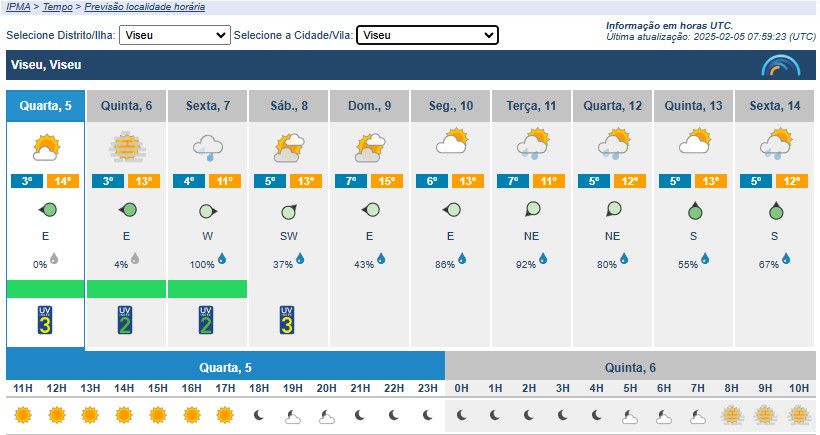Screen dimensions: 820x435
Task: Click the showers icon for Quarta, 12
Action: click(613, 144)
